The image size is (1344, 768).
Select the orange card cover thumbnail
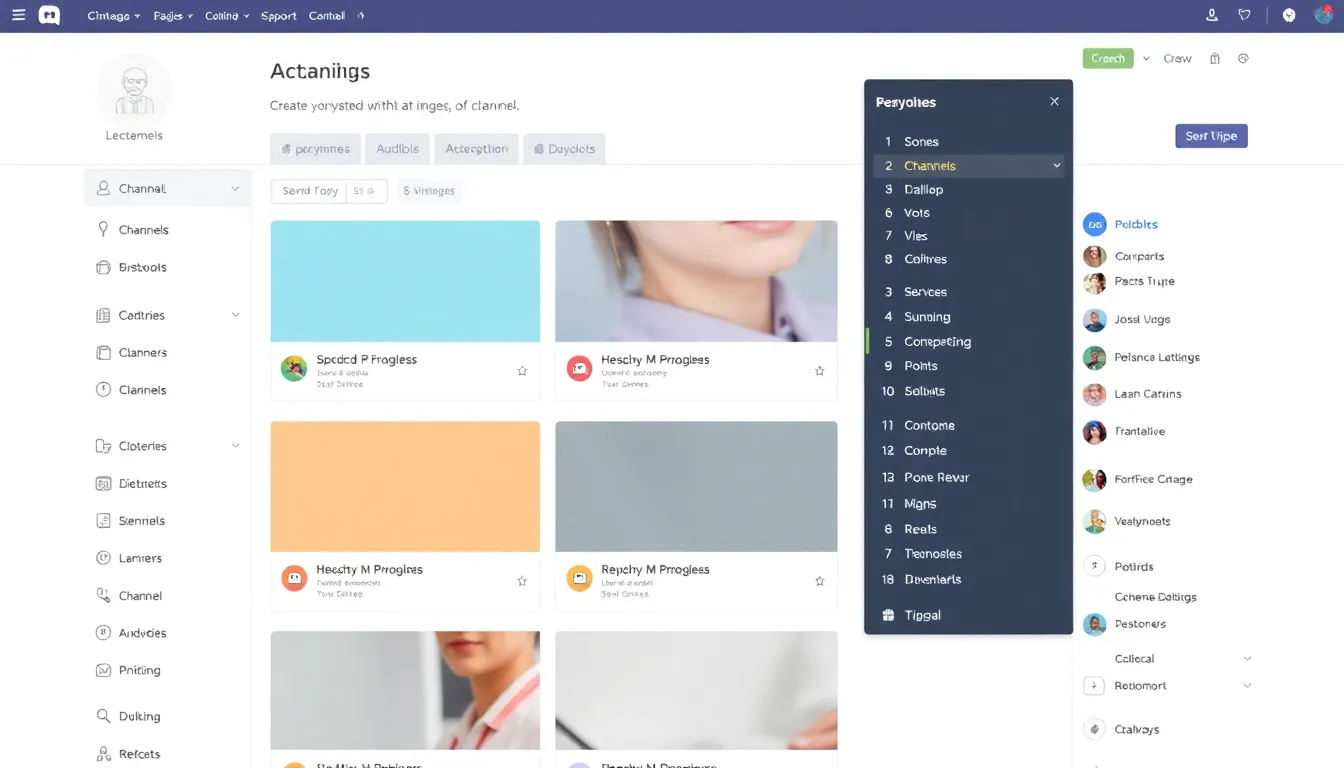(405, 486)
